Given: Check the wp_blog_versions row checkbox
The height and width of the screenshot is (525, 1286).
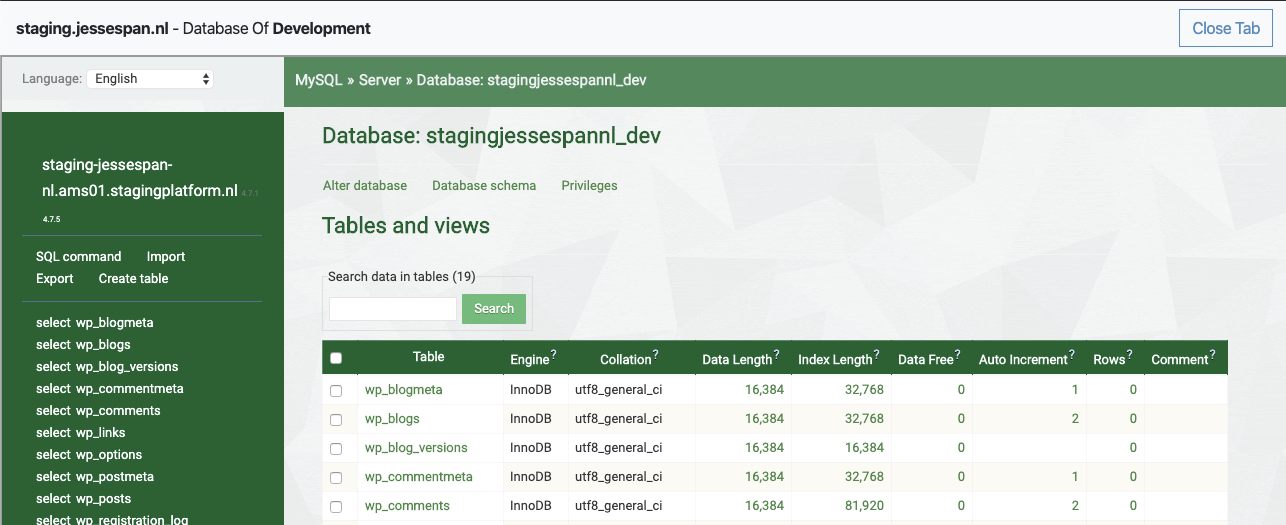Looking at the screenshot, I should click(x=336, y=448).
